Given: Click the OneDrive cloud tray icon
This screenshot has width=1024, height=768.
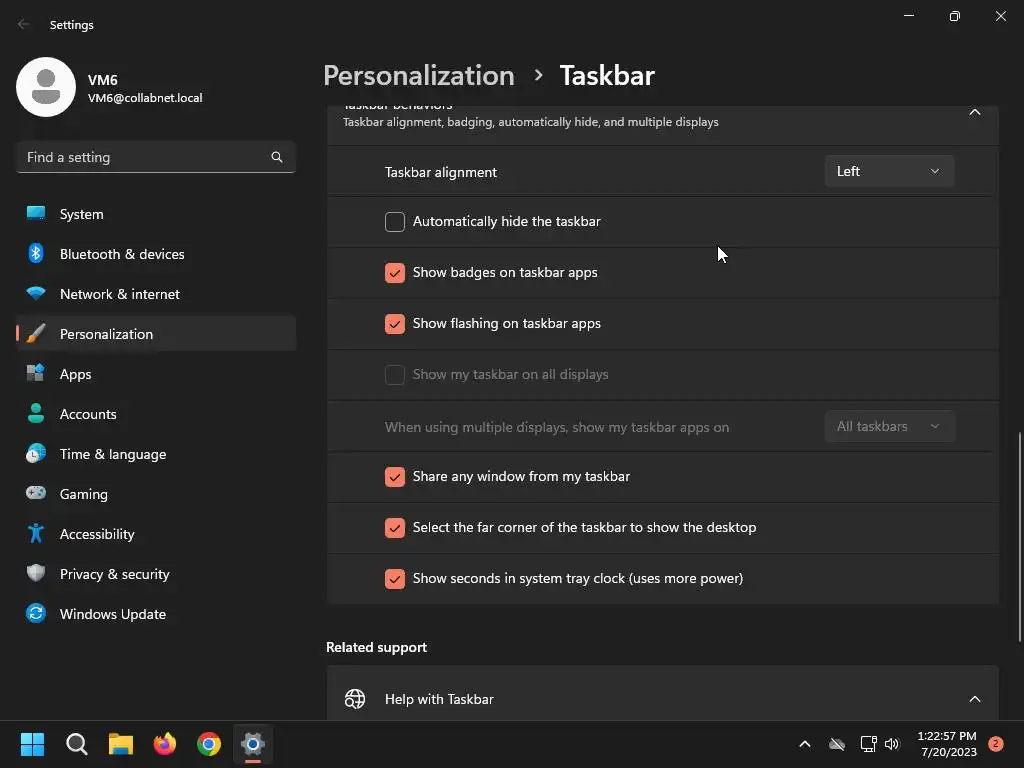Looking at the screenshot, I should [x=837, y=744].
